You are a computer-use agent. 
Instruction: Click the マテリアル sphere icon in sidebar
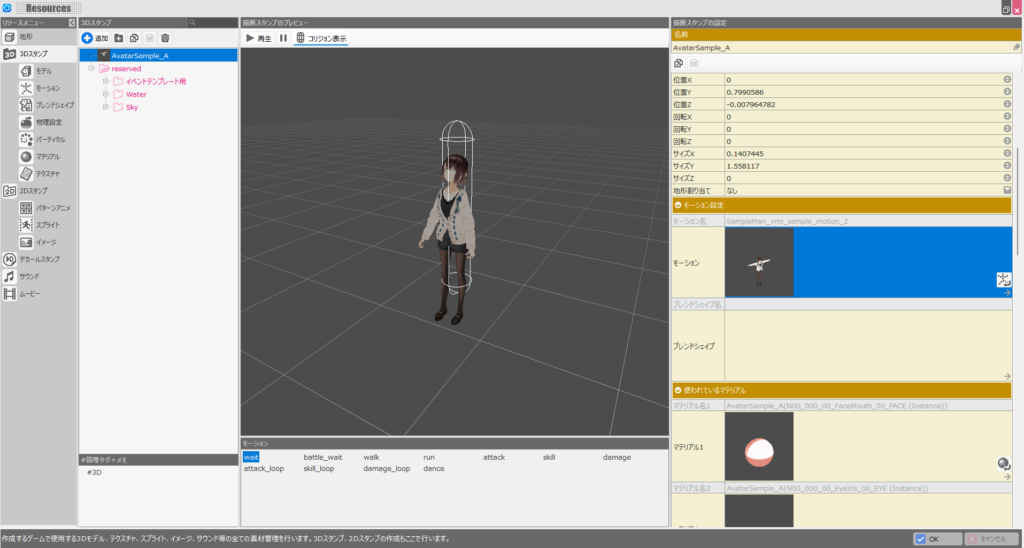pyautogui.click(x=28, y=156)
